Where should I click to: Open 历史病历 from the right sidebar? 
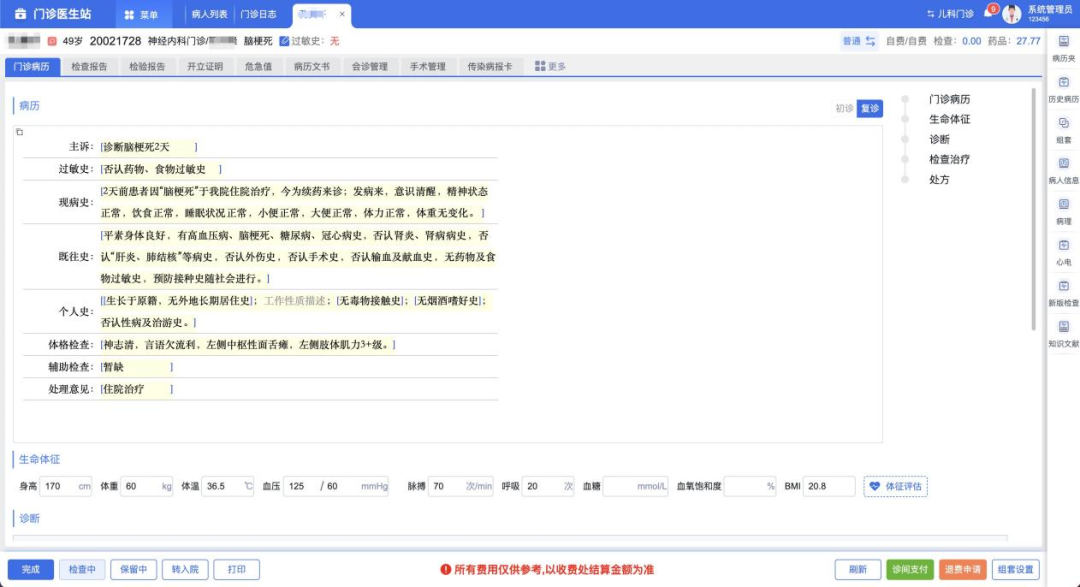pos(1063,85)
